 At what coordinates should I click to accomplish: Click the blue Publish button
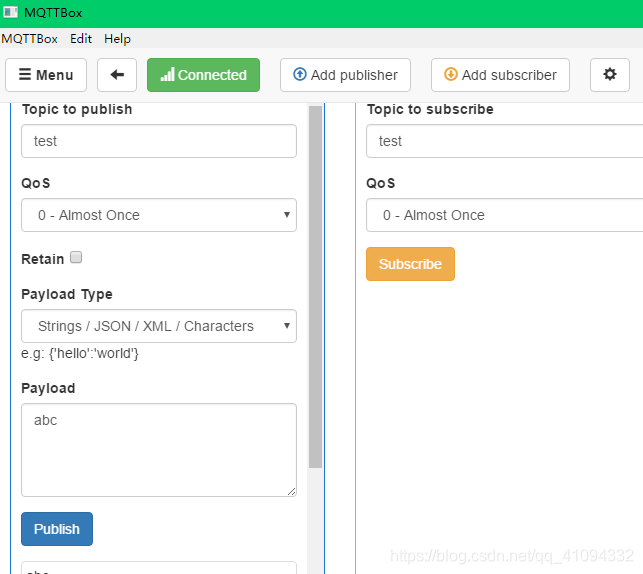tap(57, 529)
